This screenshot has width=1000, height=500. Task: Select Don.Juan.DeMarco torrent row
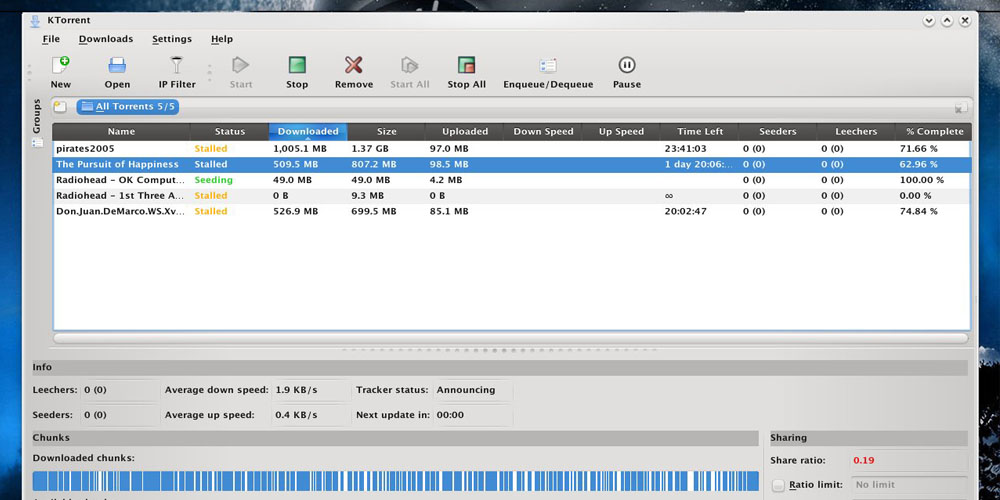[x=511, y=211]
